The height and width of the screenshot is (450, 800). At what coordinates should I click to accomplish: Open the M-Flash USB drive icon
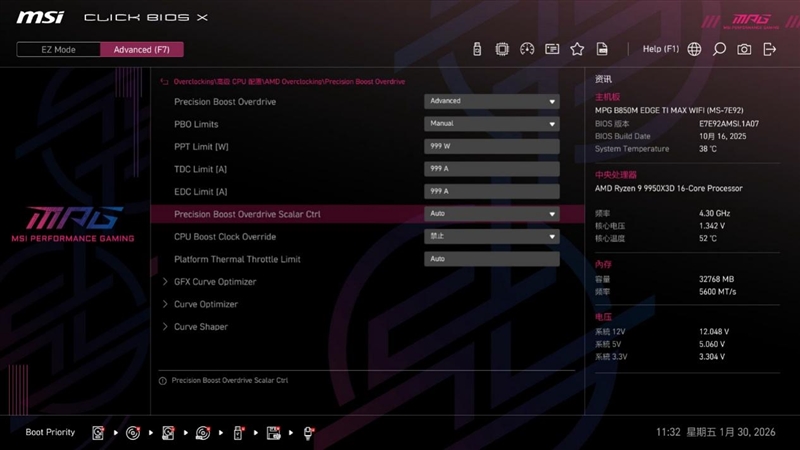[477, 49]
